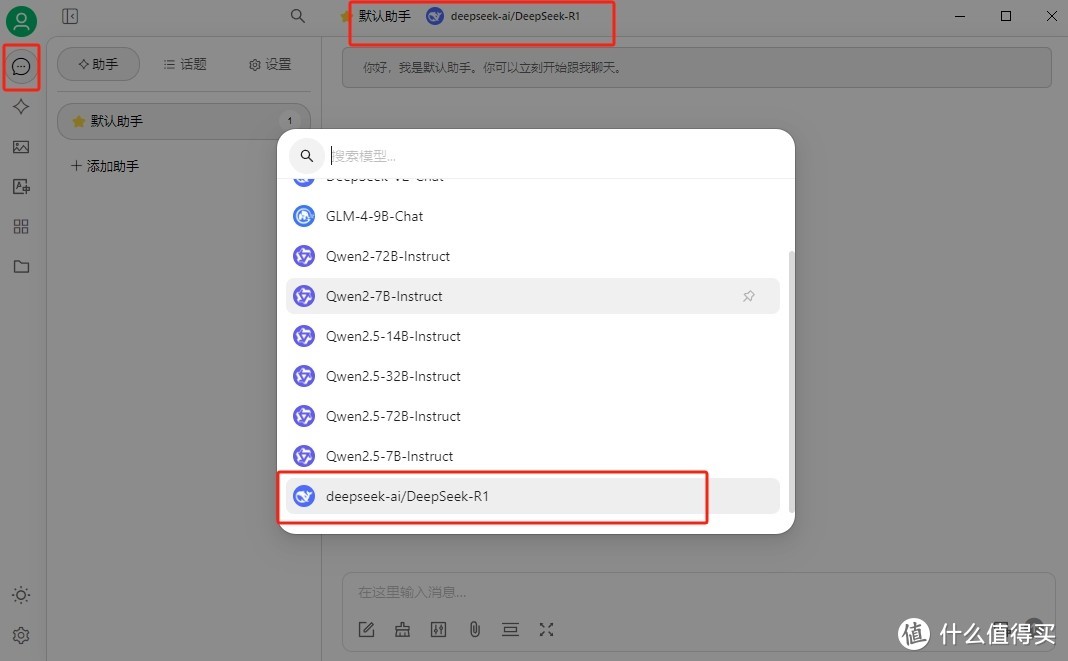Expand the input box fullscreen icon
Image resolution: width=1068 pixels, height=661 pixels.
coord(546,630)
